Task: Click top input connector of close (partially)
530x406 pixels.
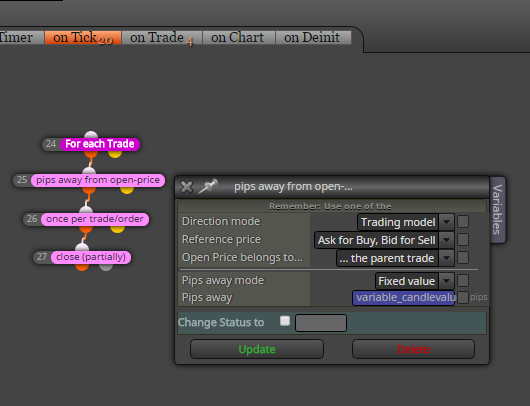Action: point(82,247)
